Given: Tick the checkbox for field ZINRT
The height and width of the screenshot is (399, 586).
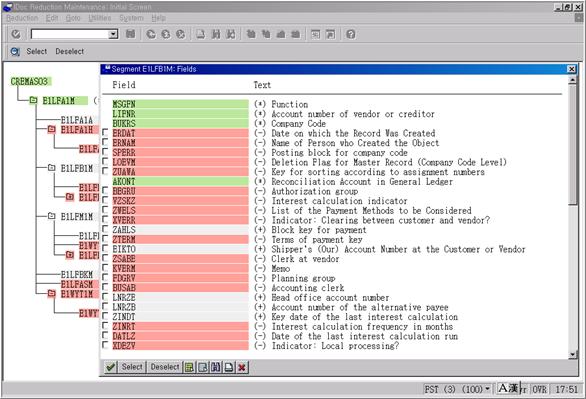Looking at the screenshot, I should [x=105, y=325].
